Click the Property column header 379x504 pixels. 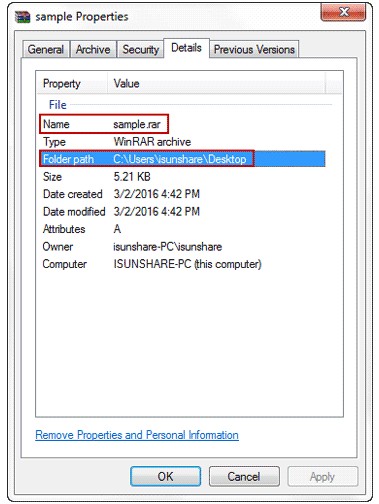(72, 83)
